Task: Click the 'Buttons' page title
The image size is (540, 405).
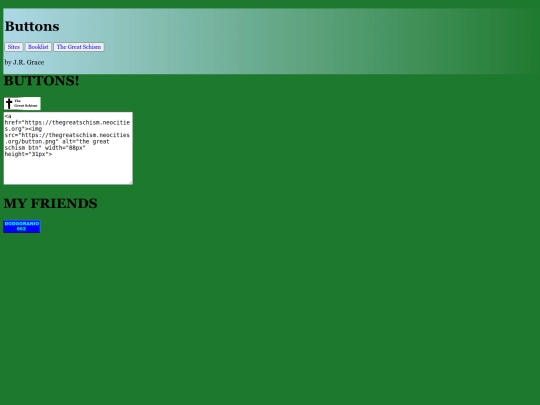Action: tap(32, 27)
